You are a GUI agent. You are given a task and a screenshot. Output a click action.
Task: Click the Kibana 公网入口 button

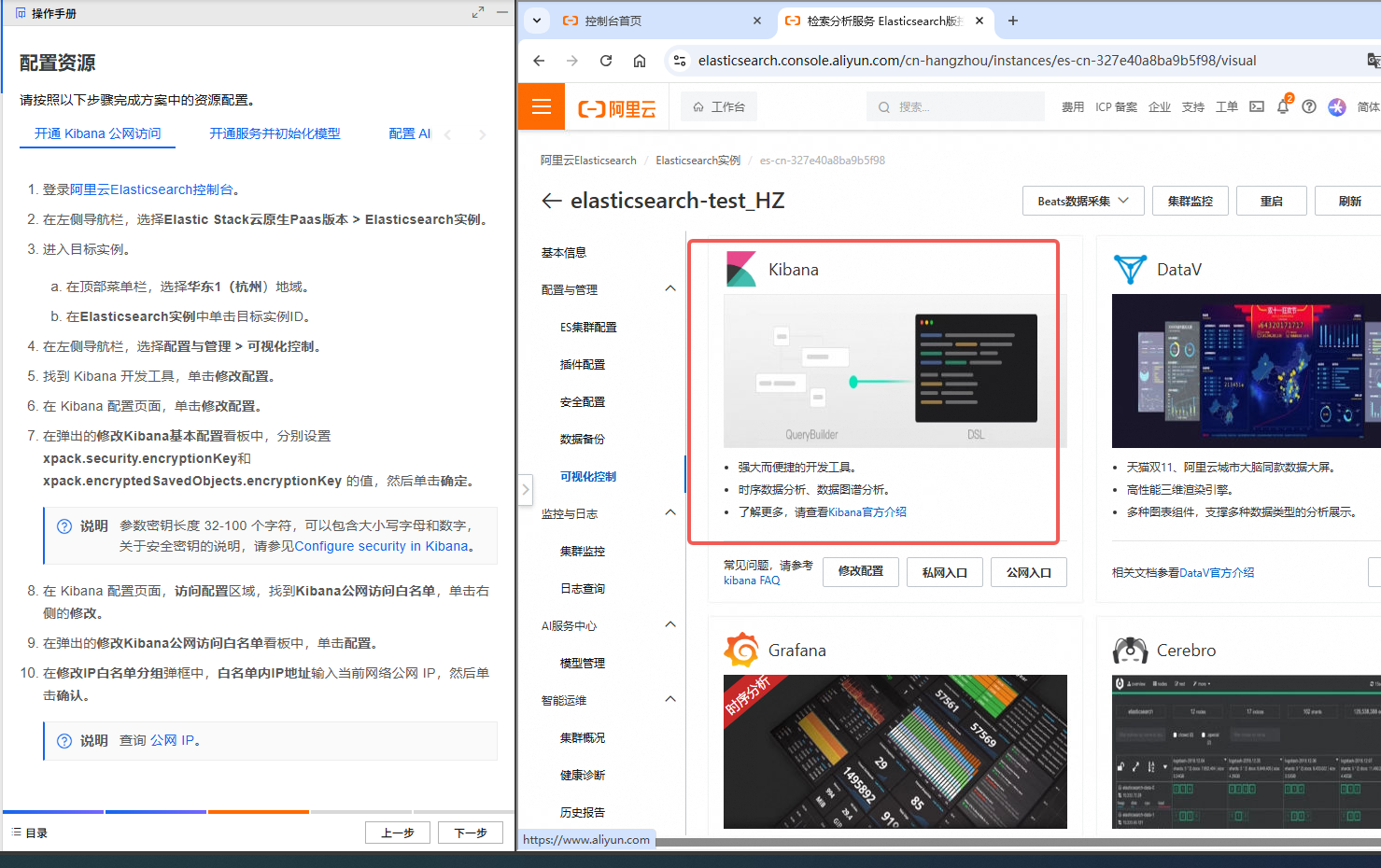tap(1029, 572)
